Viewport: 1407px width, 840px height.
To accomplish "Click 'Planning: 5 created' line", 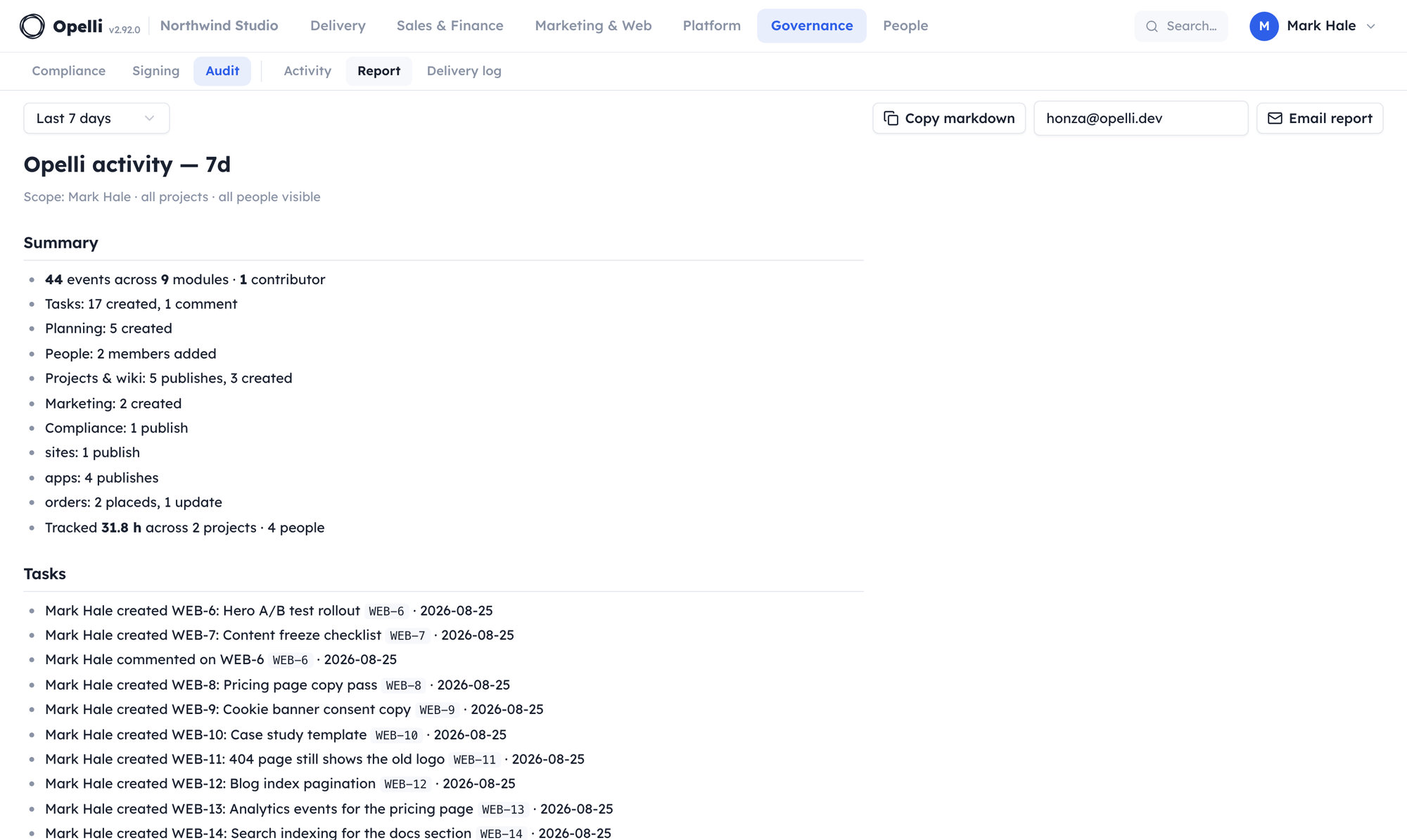I will [108, 329].
